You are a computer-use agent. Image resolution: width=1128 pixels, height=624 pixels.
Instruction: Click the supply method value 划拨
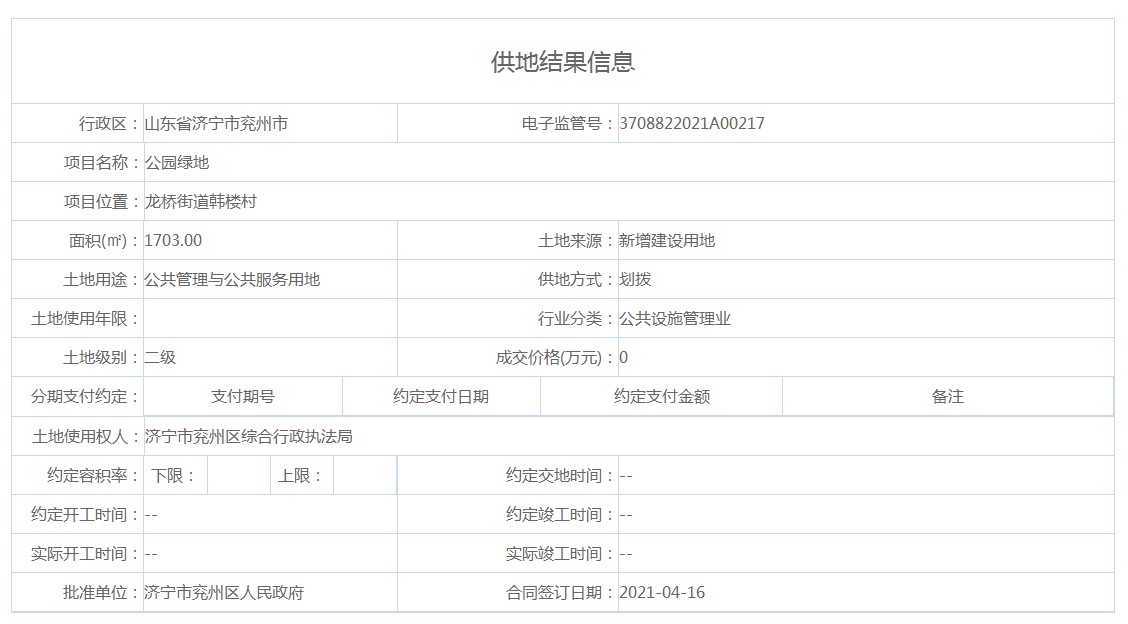635,280
